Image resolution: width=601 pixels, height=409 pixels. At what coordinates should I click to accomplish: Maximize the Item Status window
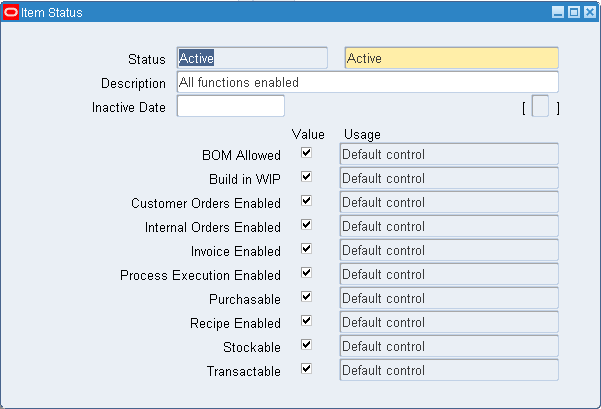pyautogui.click(x=574, y=13)
